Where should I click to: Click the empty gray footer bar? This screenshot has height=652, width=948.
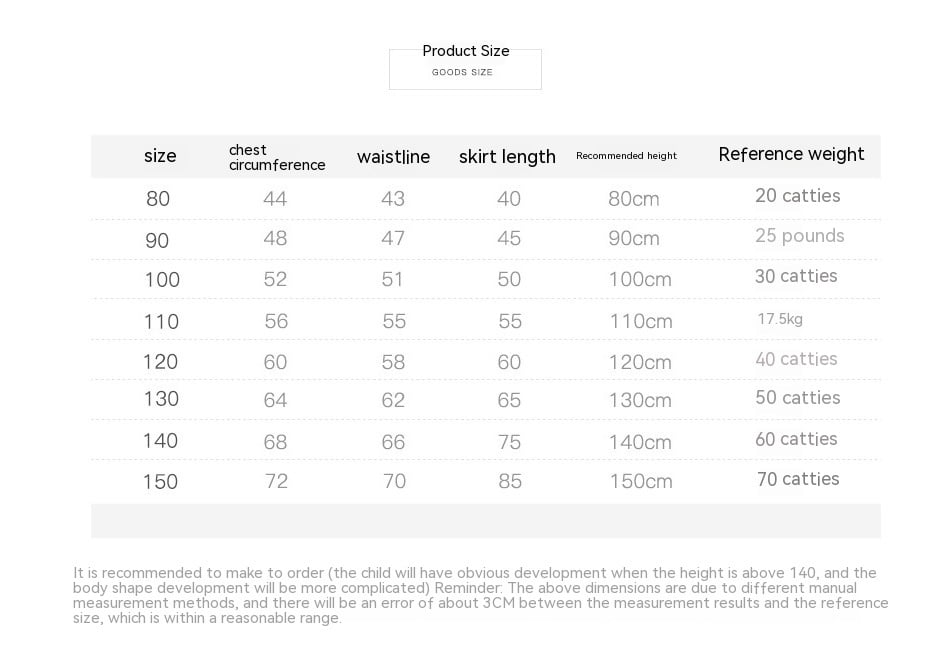pyautogui.click(x=485, y=521)
